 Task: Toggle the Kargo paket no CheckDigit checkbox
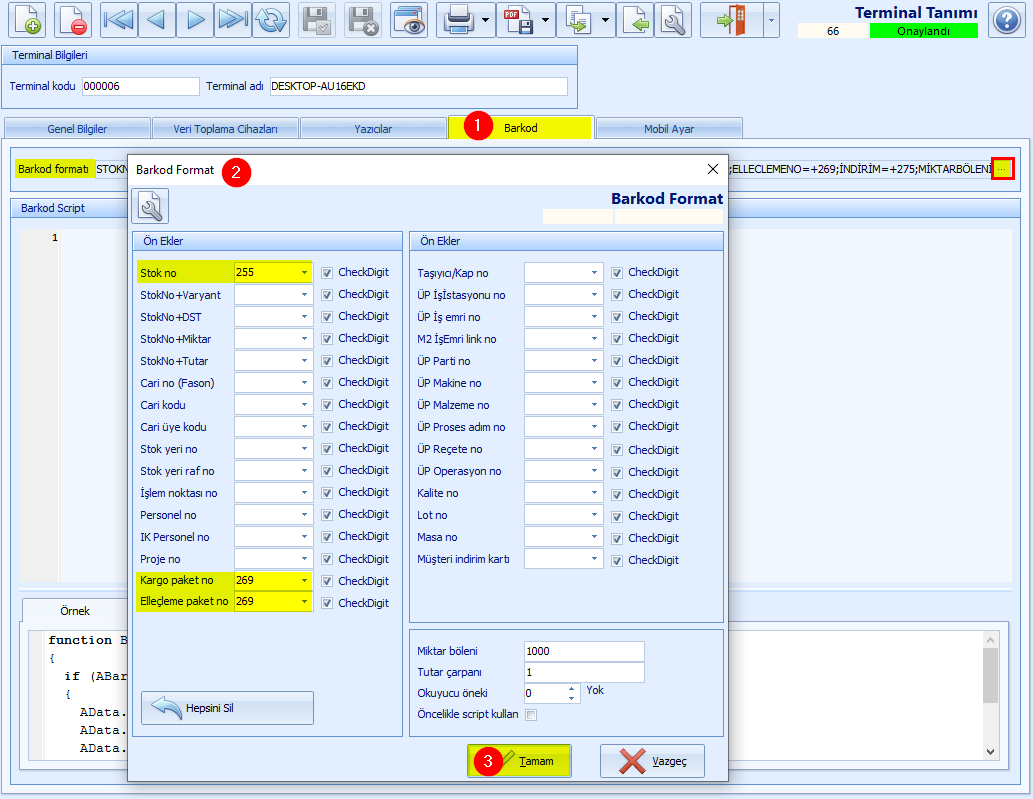[x=327, y=581]
